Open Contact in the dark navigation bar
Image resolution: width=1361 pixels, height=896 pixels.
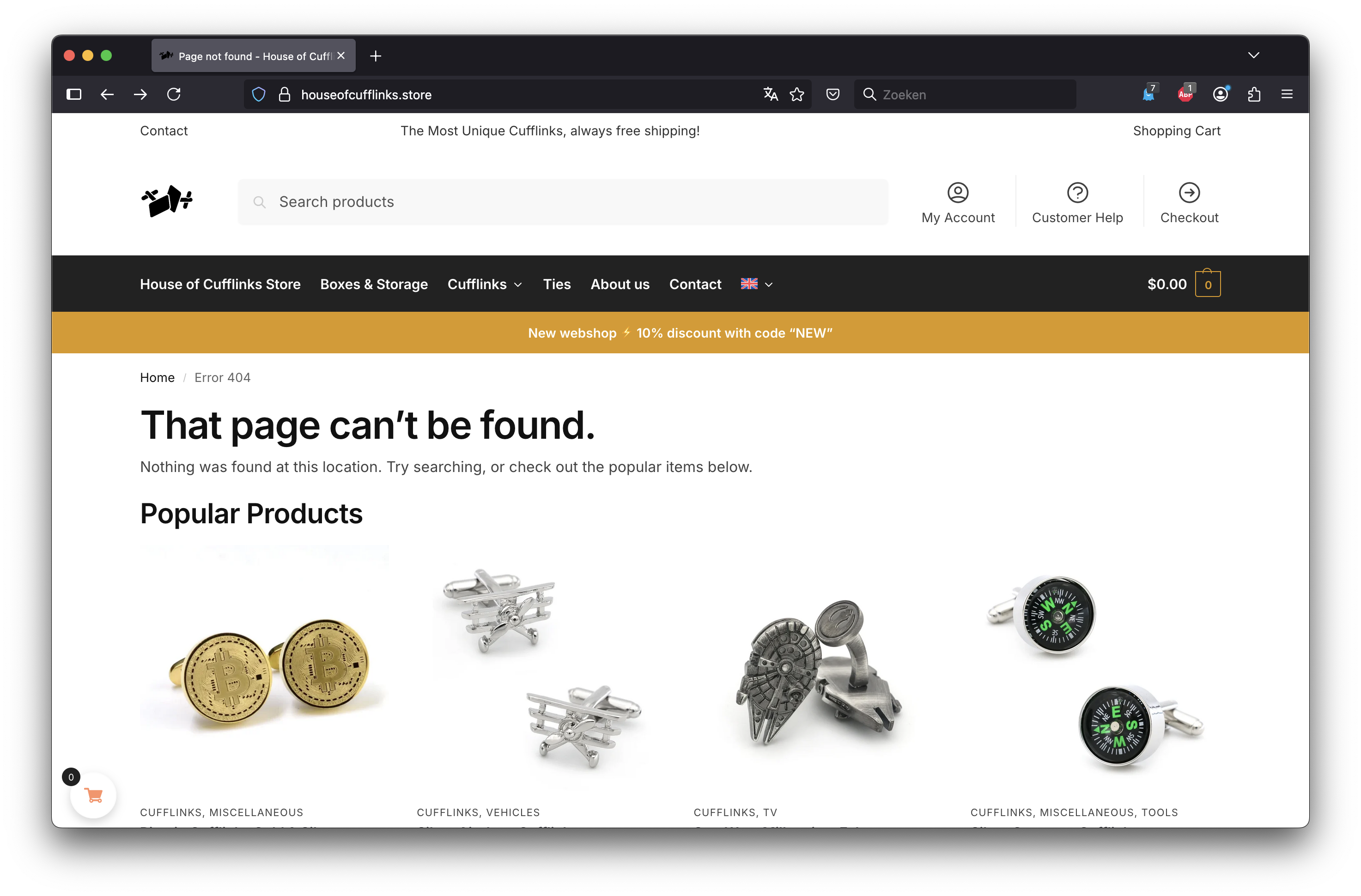(695, 284)
